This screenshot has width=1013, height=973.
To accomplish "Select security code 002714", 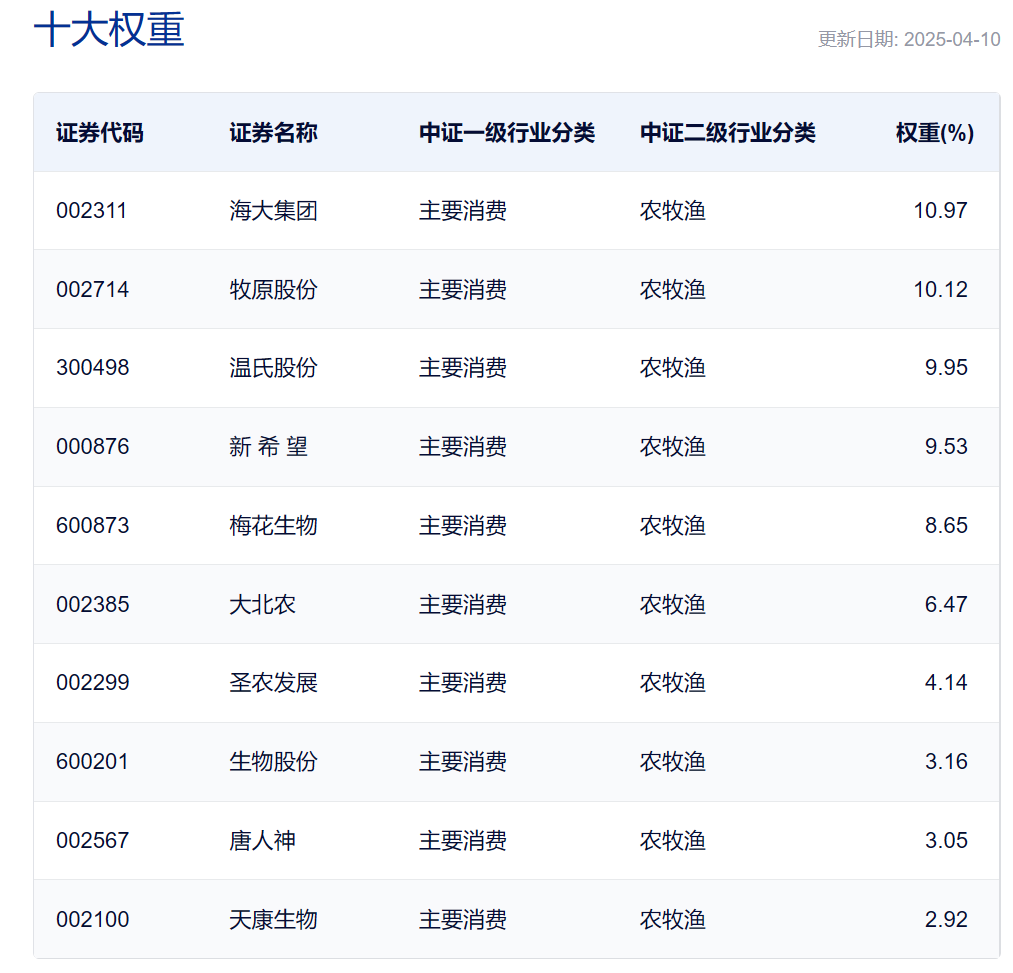I will point(92,289).
